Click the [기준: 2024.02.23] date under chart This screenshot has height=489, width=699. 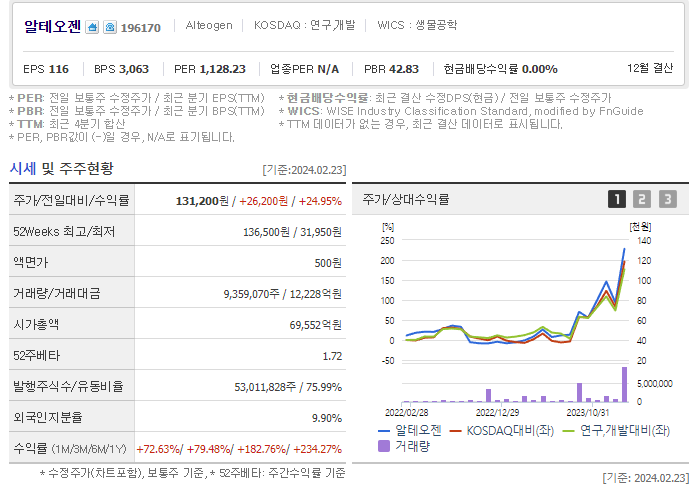(646, 478)
